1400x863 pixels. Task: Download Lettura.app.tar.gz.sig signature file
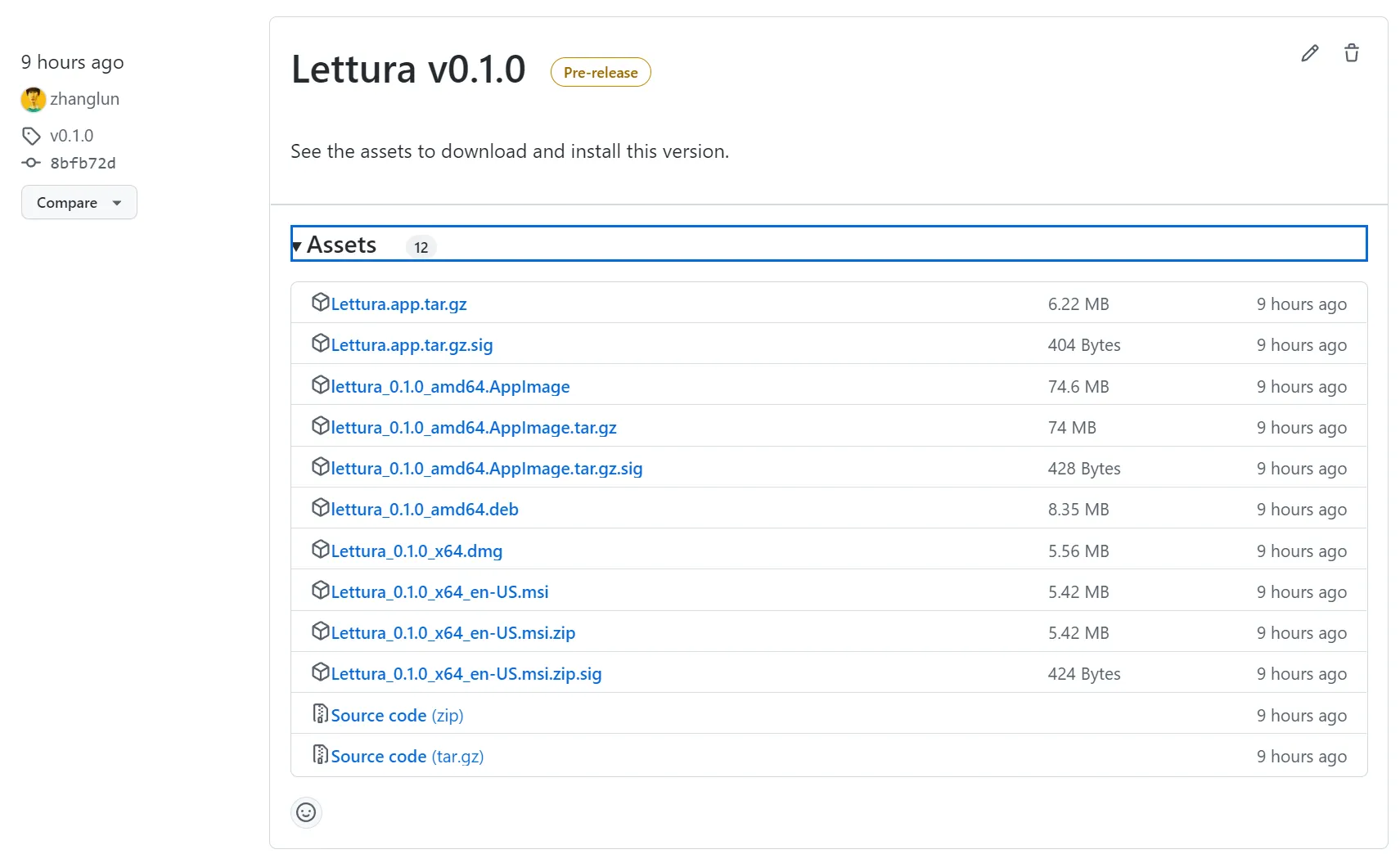[x=412, y=345]
